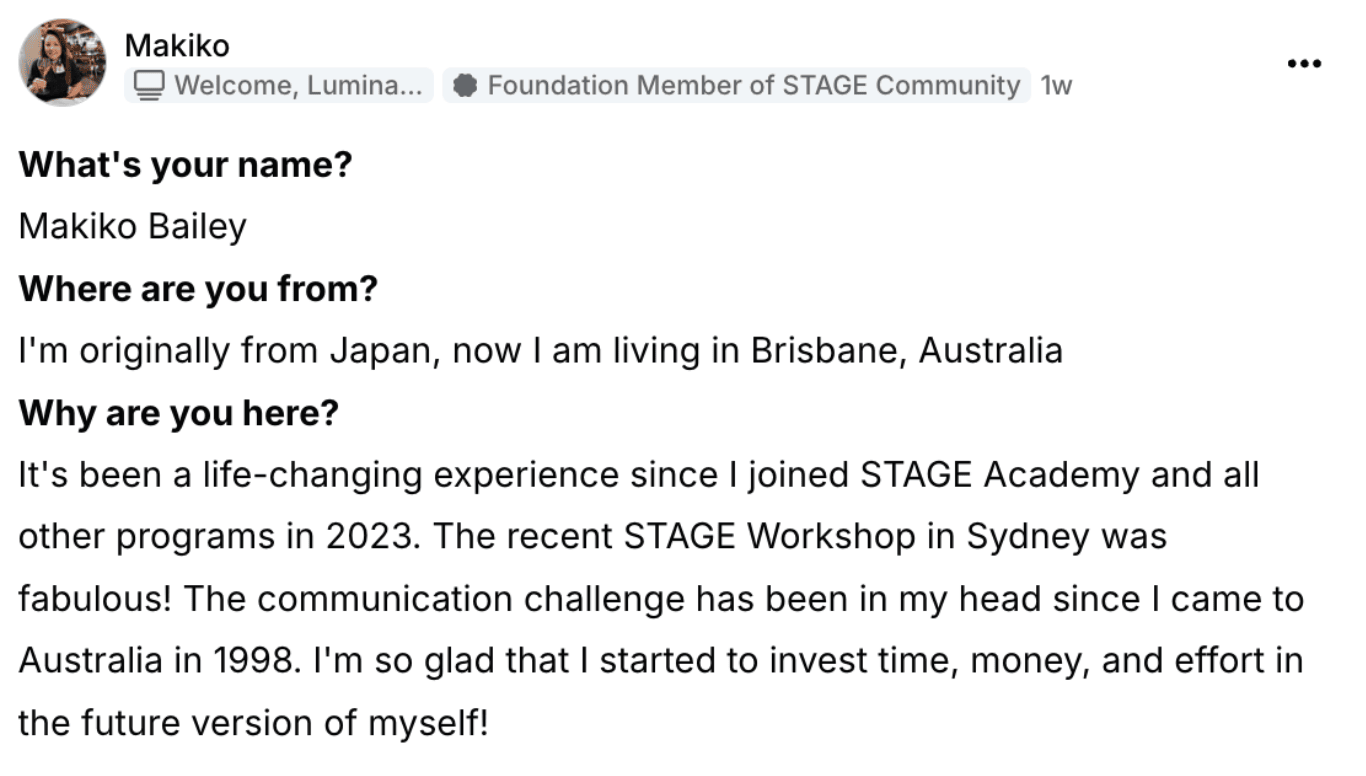Click the closing line "the future version of myself!"
This screenshot has height=776, width=1366.
pos(254,723)
